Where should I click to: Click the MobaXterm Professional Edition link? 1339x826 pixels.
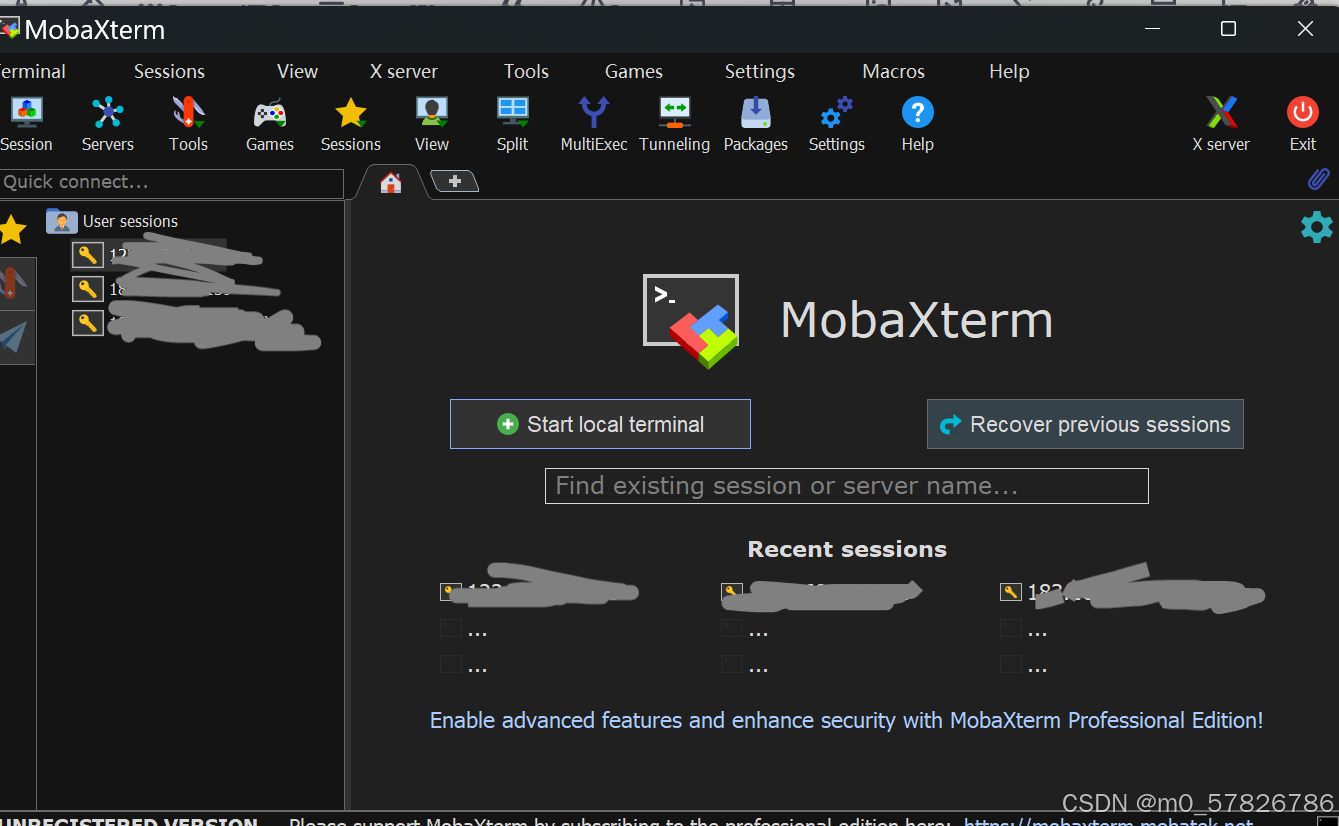pos(846,720)
